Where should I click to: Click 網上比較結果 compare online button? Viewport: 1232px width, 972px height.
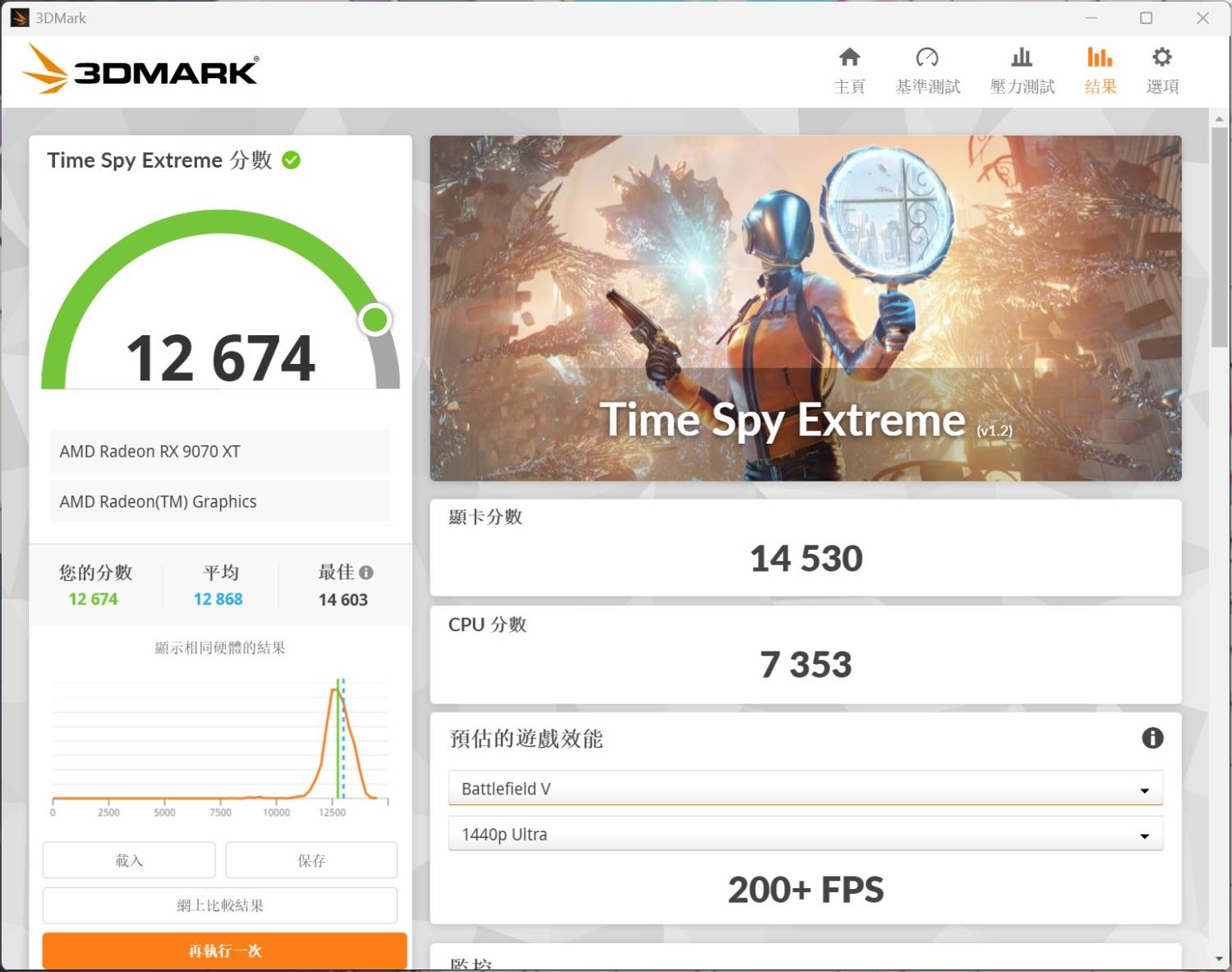coord(220,905)
